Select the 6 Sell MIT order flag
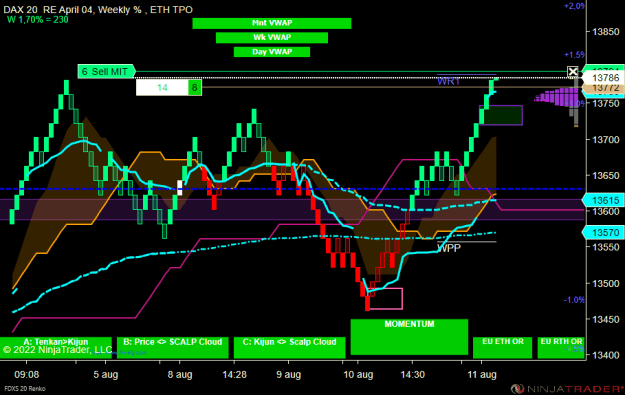625x395 pixels. pos(106,72)
